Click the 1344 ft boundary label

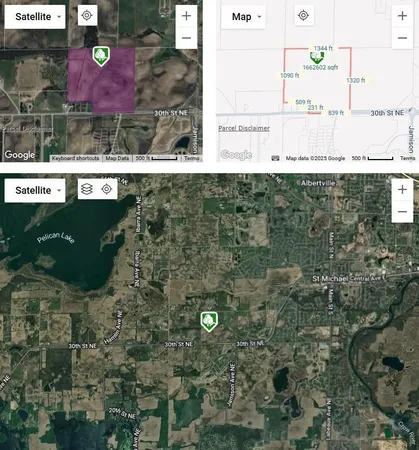click(323, 48)
